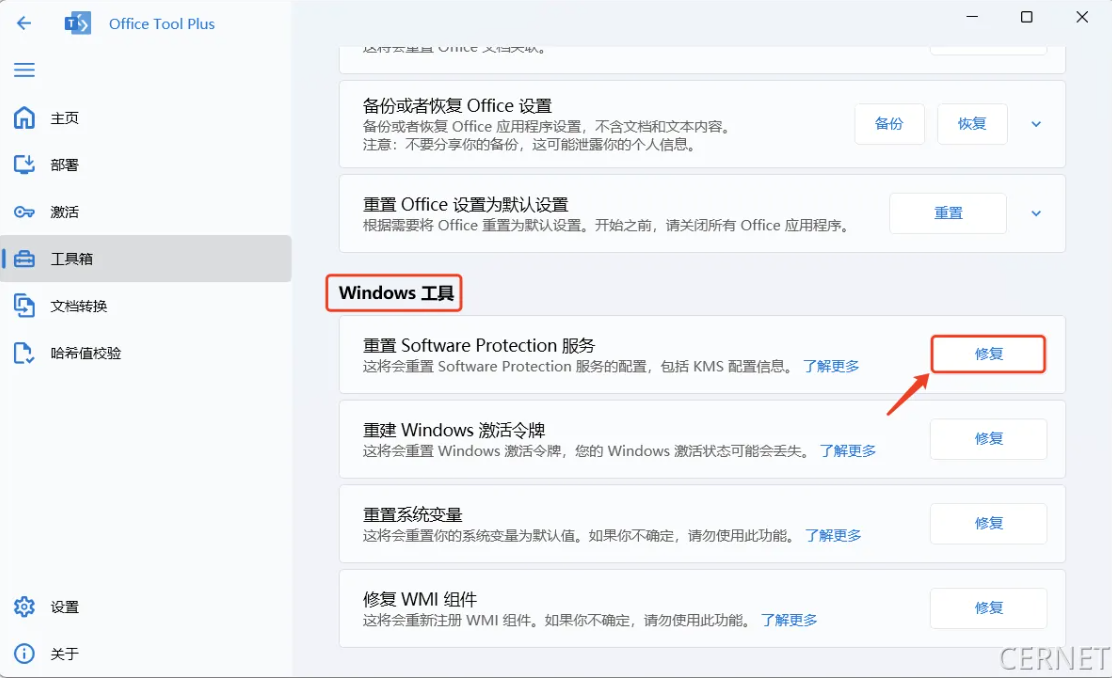The height and width of the screenshot is (680, 1112).
Task: Click 恢复 button for Office settings
Action: 971,124
